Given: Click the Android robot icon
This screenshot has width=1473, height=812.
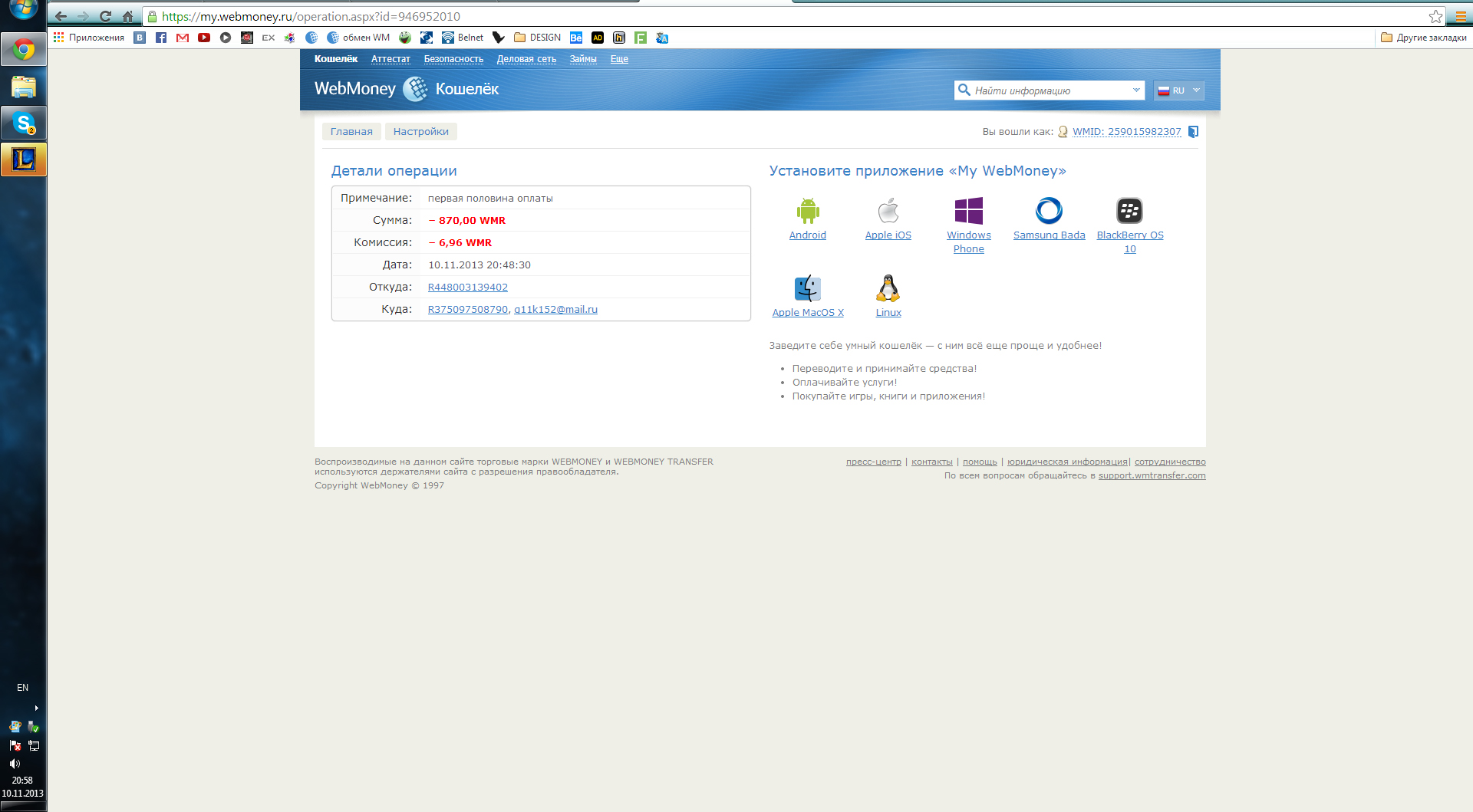Looking at the screenshot, I should tap(808, 210).
